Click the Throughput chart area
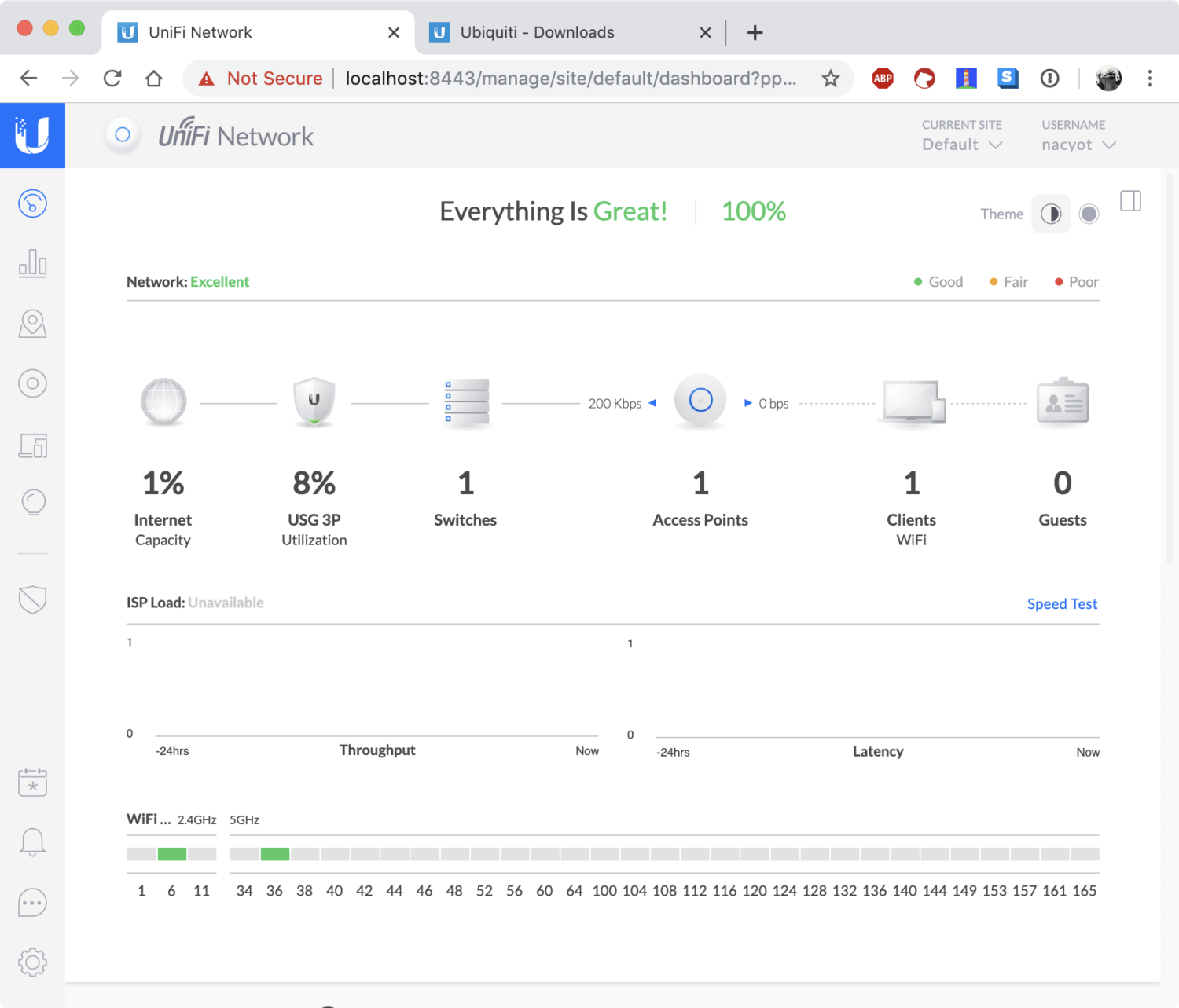 (x=377, y=687)
